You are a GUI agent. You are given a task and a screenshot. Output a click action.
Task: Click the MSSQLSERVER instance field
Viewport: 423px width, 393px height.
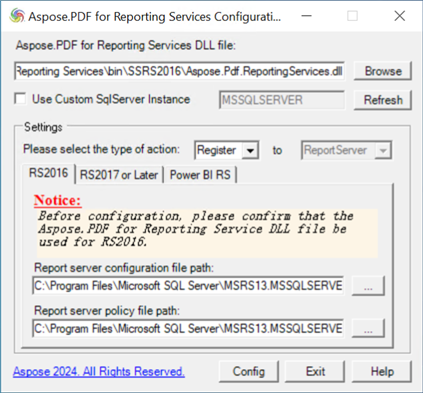click(x=282, y=100)
